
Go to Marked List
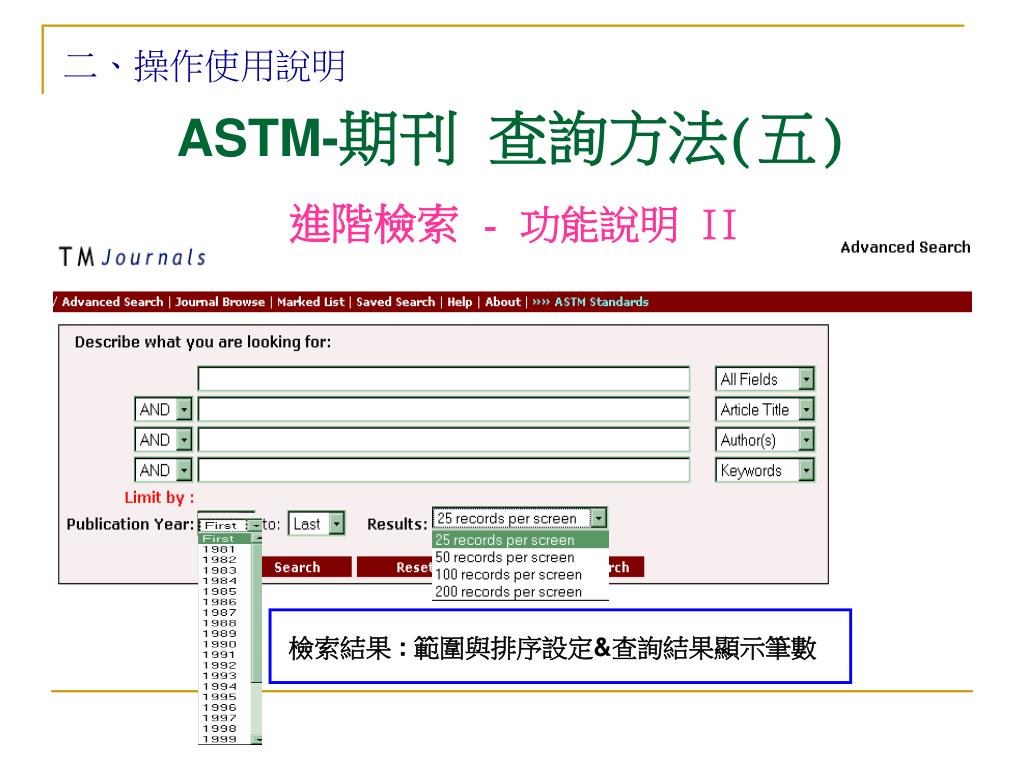coord(310,302)
